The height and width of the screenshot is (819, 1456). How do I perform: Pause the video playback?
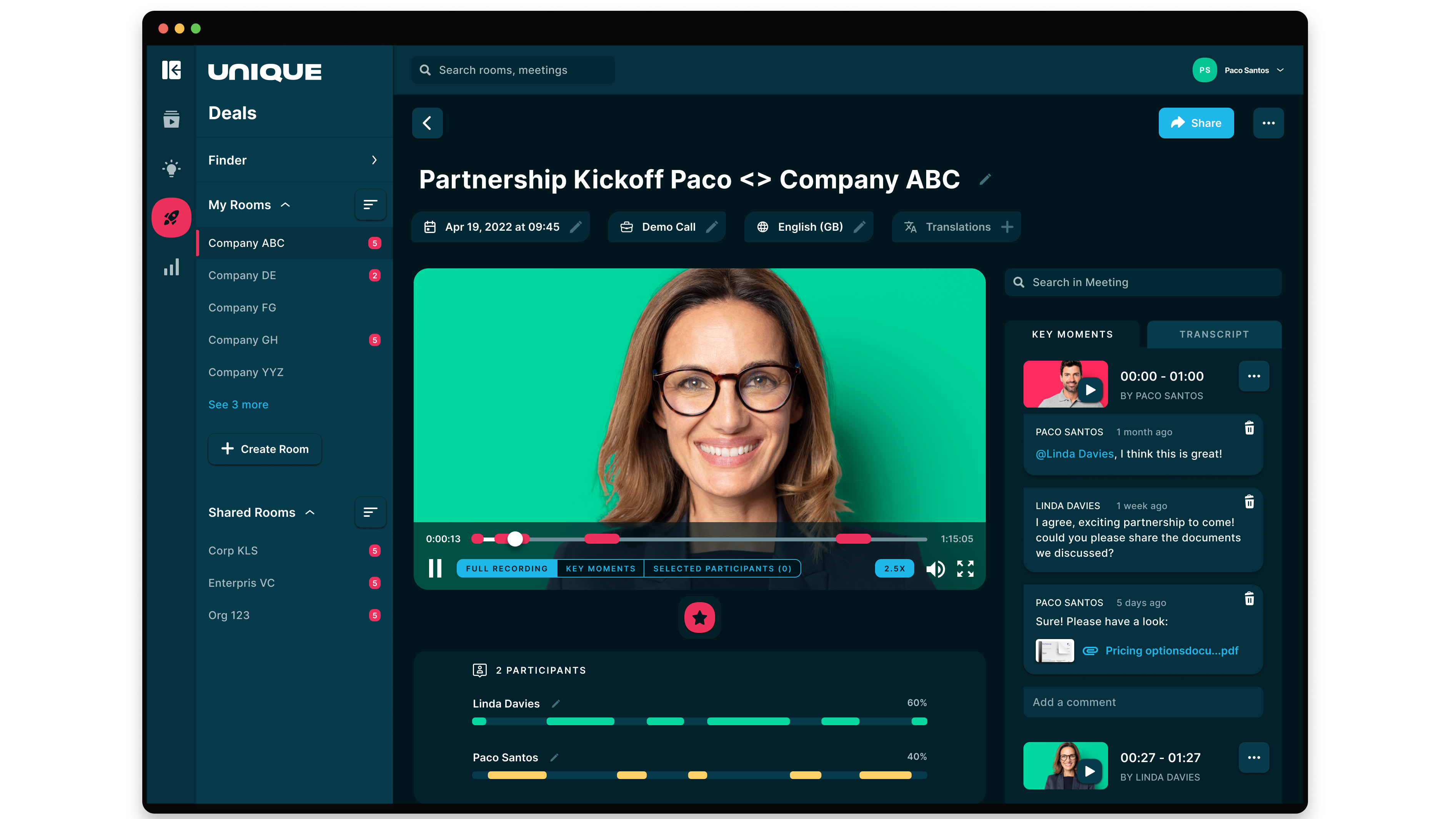435,569
